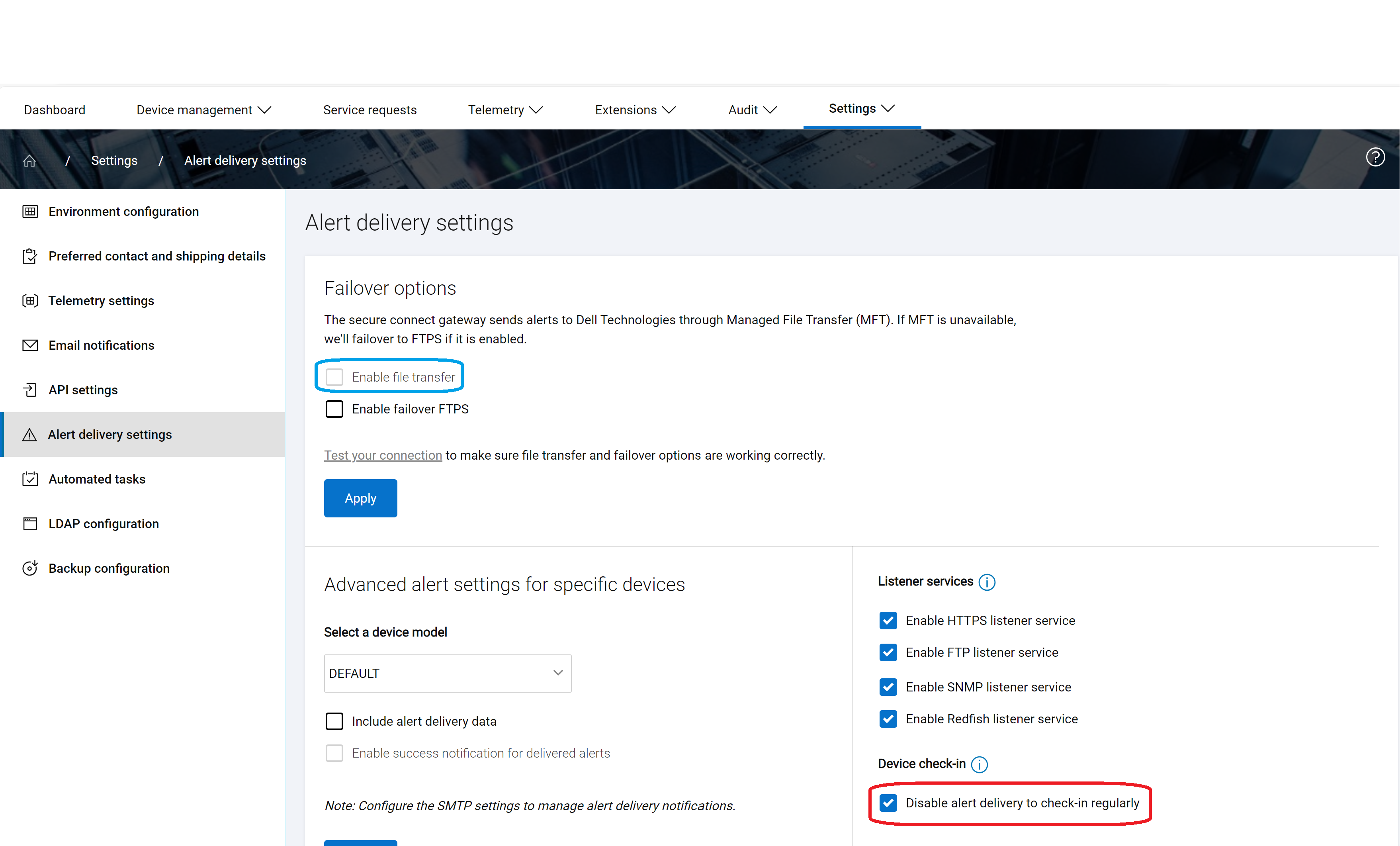Uncheck Enable FTP listener service
Image resolution: width=1400 pixels, height=846 pixels.
(888, 653)
